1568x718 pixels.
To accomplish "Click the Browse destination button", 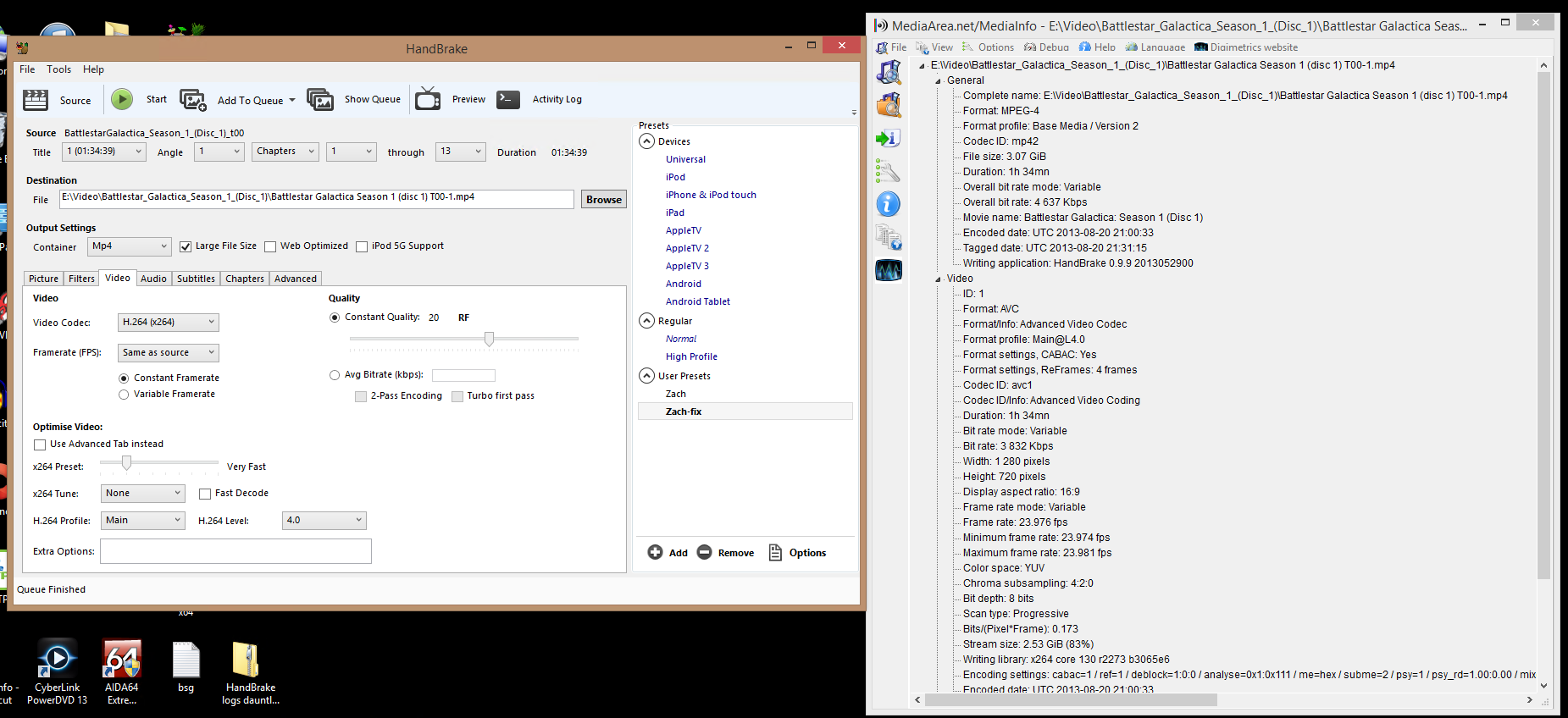I will [603, 200].
